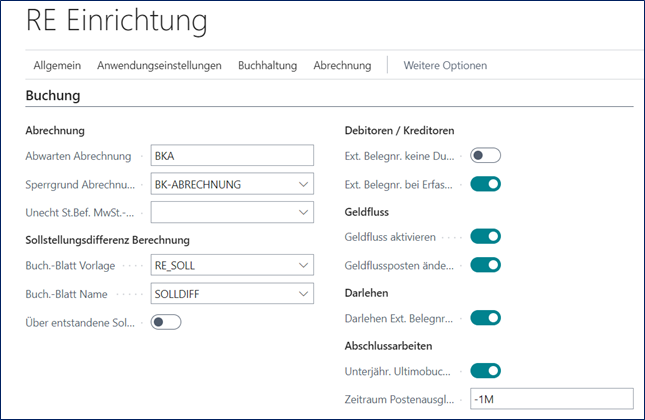This screenshot has height=420, width=645.
Task: Expand the Buch.-Blatt Name dropdown arrow
Action: (x=304, y=294)
